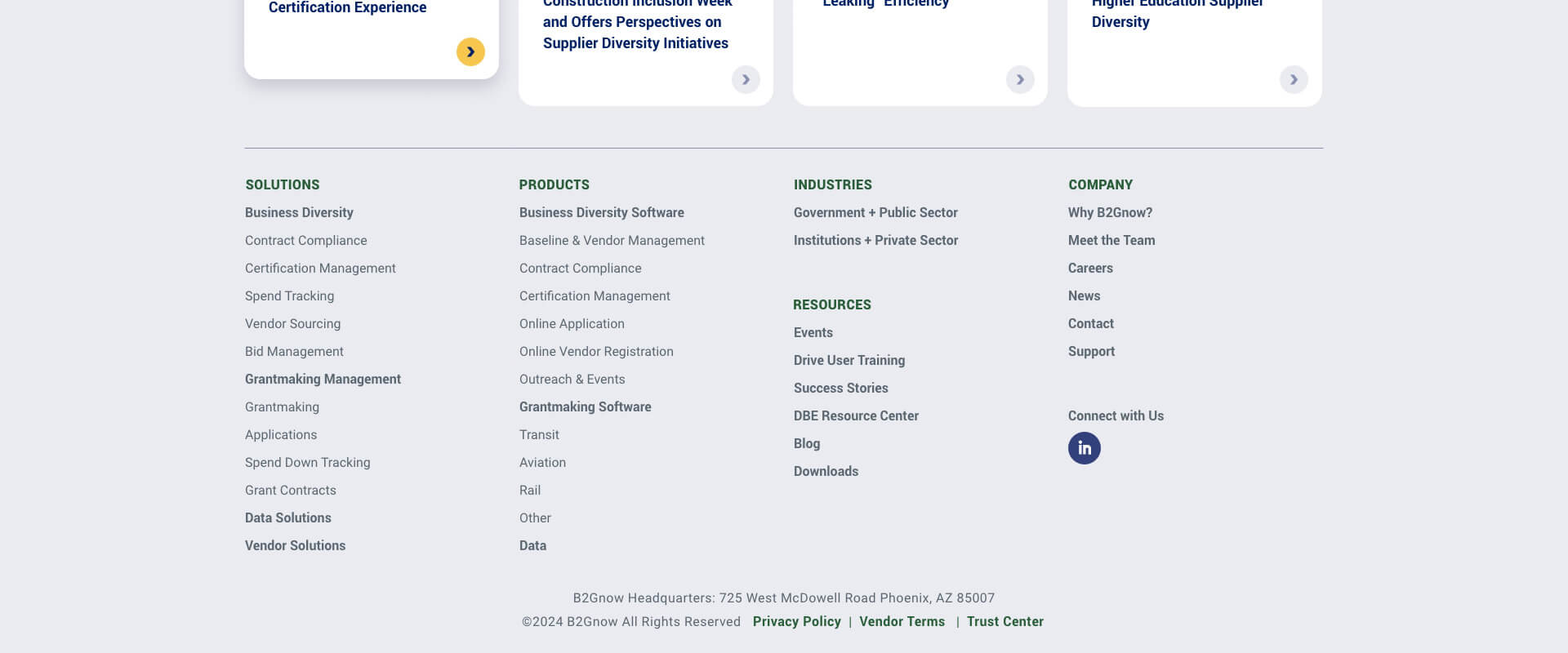Open Baseline & Vendor Management link

coord(612,240)
